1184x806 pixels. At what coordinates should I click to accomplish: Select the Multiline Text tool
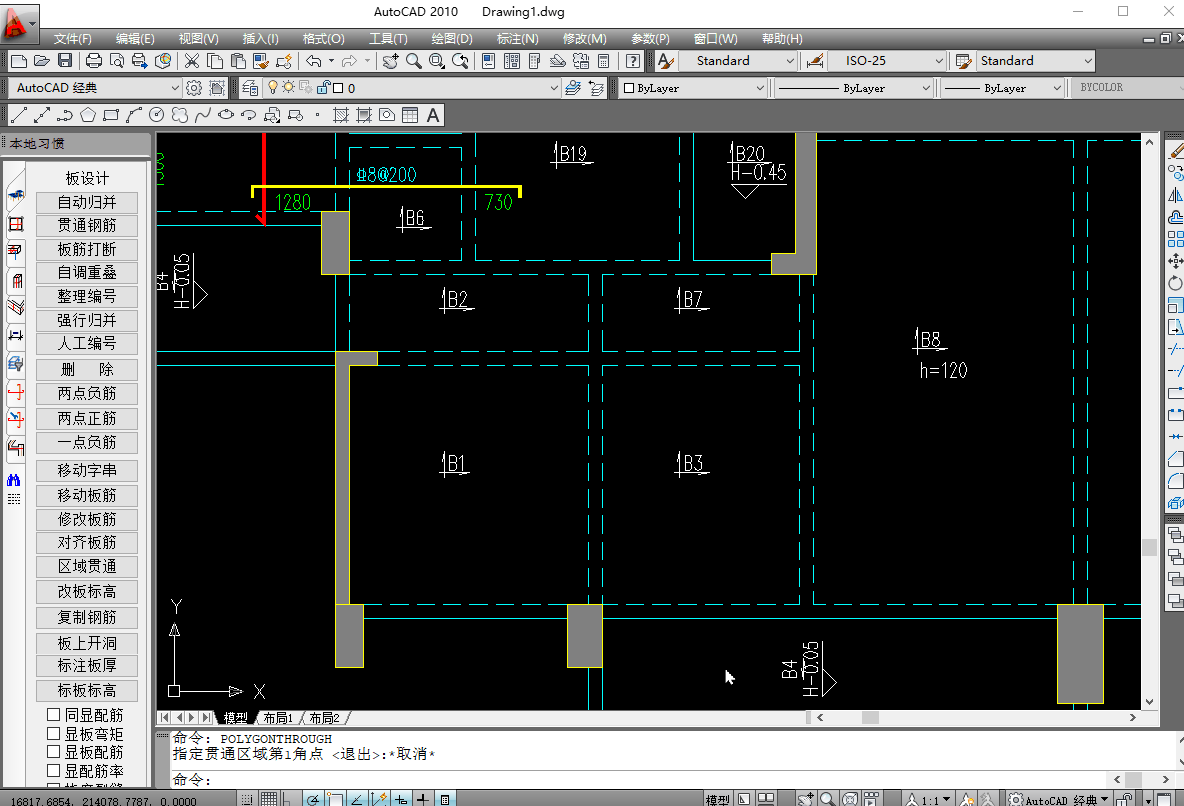coord(433,115)
